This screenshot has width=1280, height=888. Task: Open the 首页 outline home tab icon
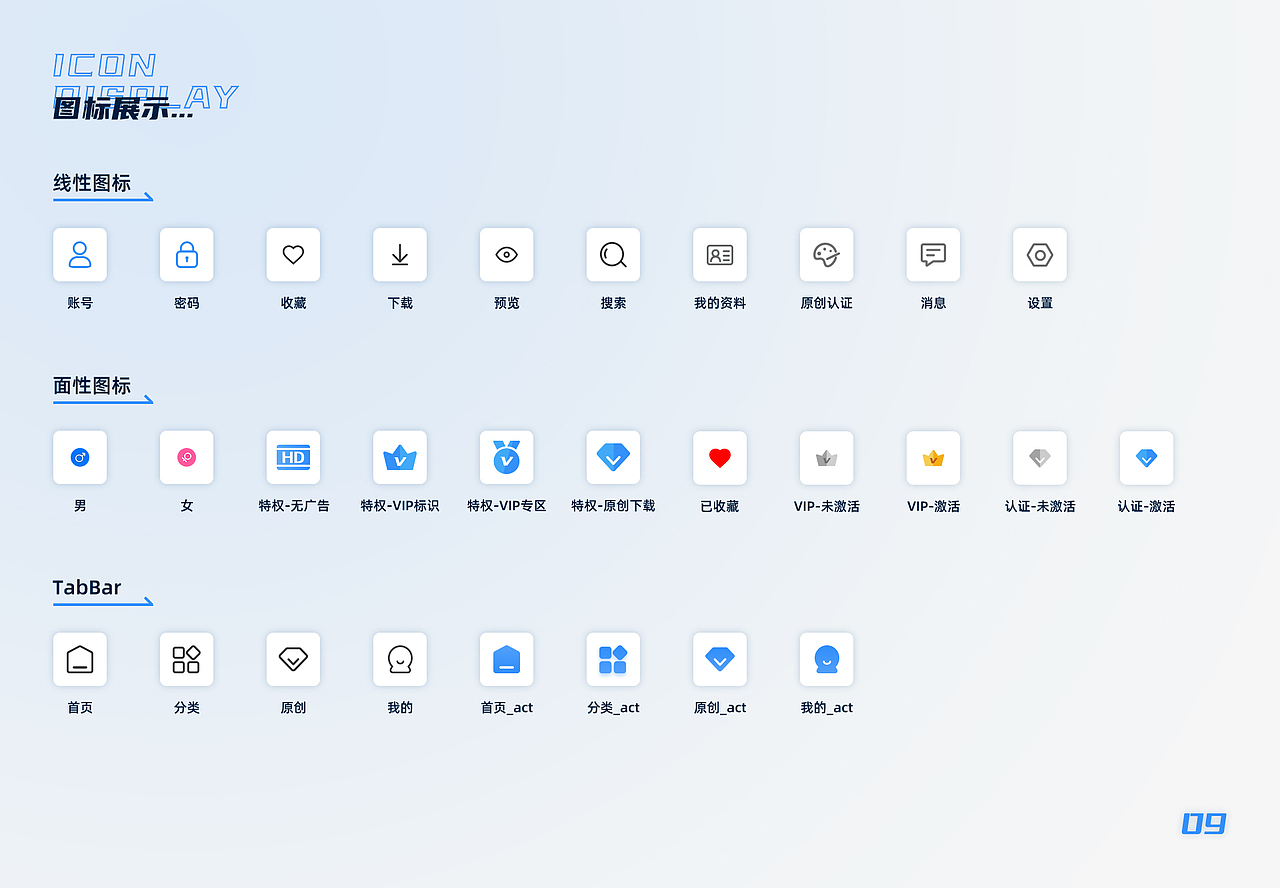(x=80, y=660)
